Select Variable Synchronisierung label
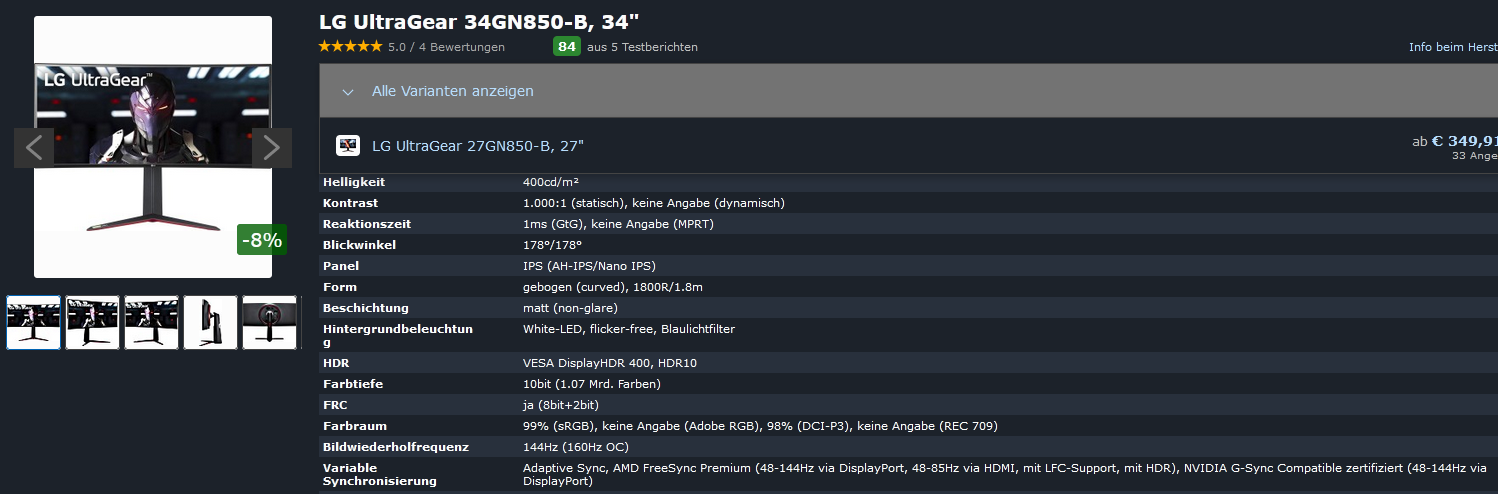The height and width of the screenshot is (494, 1498). click(x=379, y=474)
